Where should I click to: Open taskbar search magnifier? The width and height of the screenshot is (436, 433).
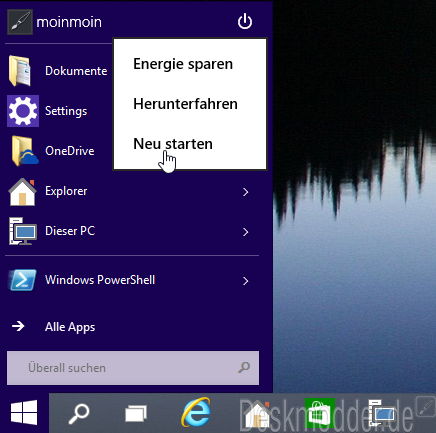click(x=79, y=414)
